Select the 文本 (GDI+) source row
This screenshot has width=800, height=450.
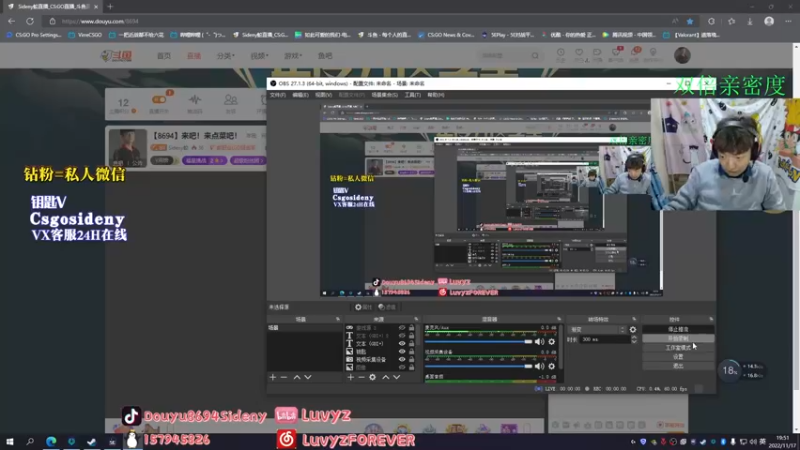click(380, 343)
